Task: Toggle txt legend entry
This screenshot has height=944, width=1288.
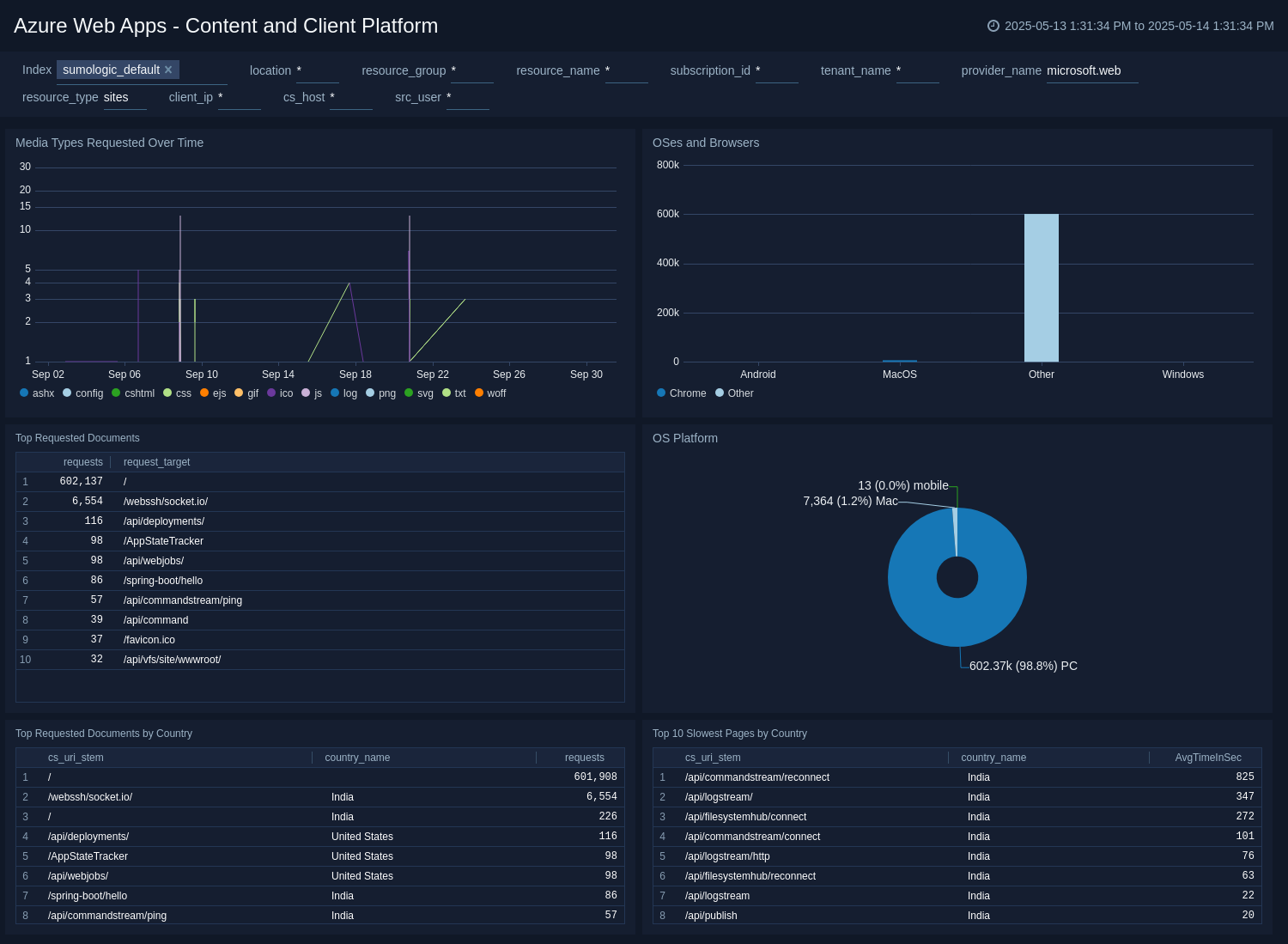Action: pyautogui.click(x=454, y=393)
